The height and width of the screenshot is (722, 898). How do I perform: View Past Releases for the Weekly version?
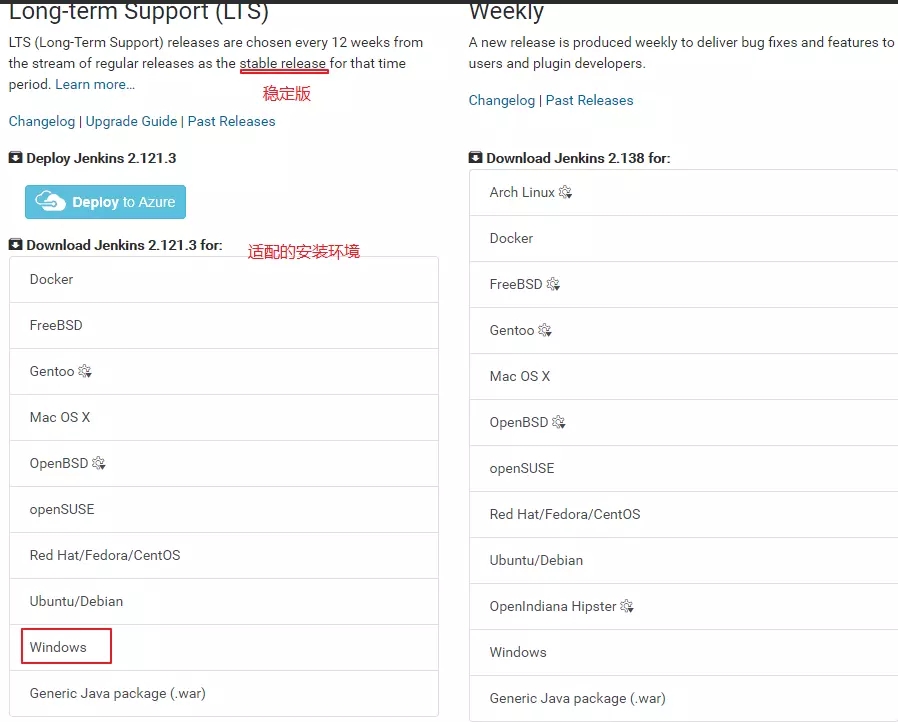tap(589, 100)
